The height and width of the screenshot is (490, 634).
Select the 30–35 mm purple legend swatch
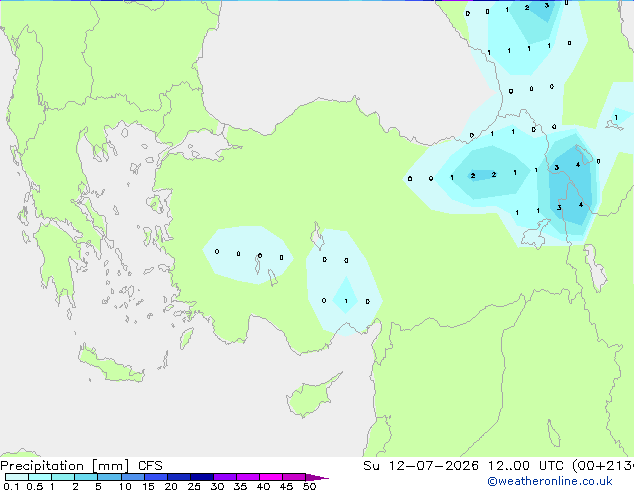pyautogui.click(x=225, y=477)
